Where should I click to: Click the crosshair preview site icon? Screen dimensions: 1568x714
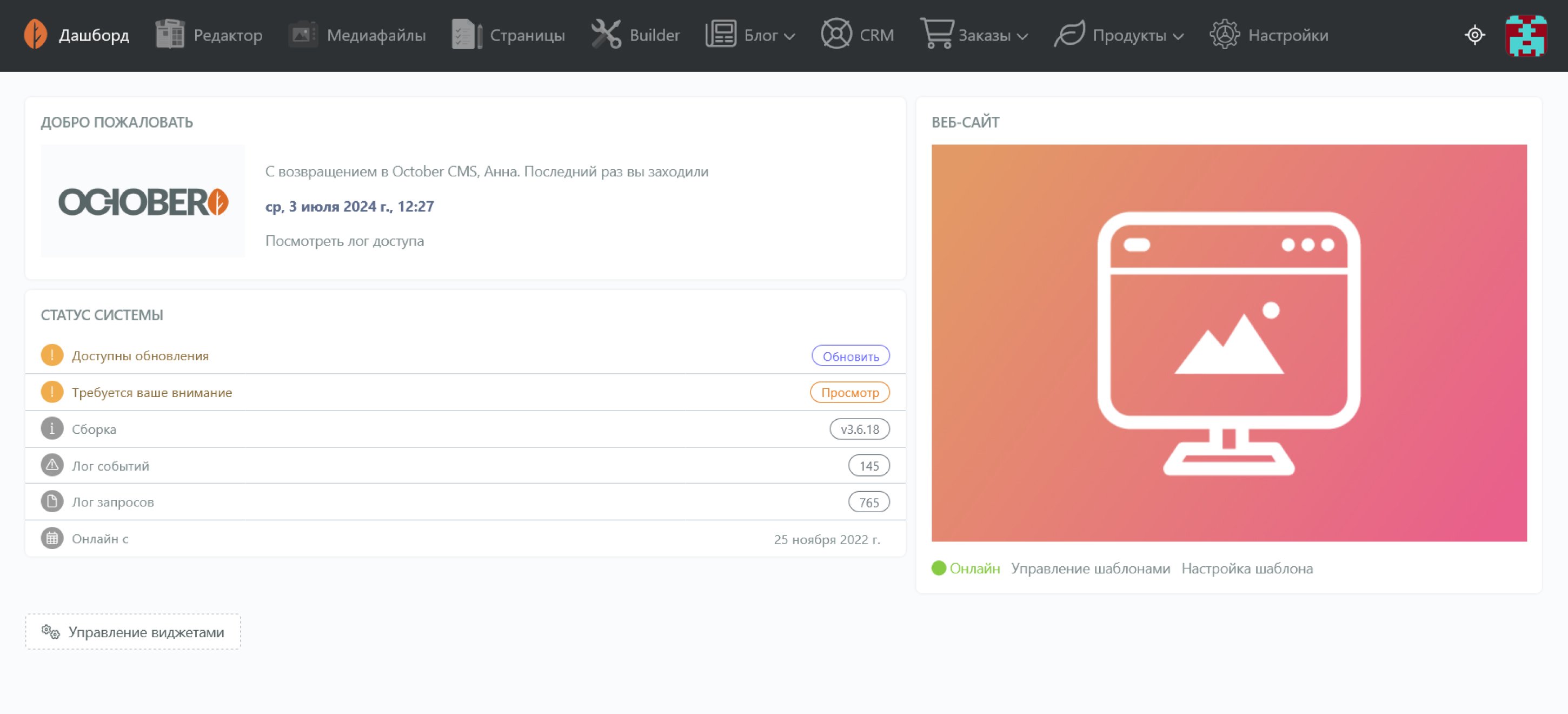pyautogui.click(x=1474, y=35)
